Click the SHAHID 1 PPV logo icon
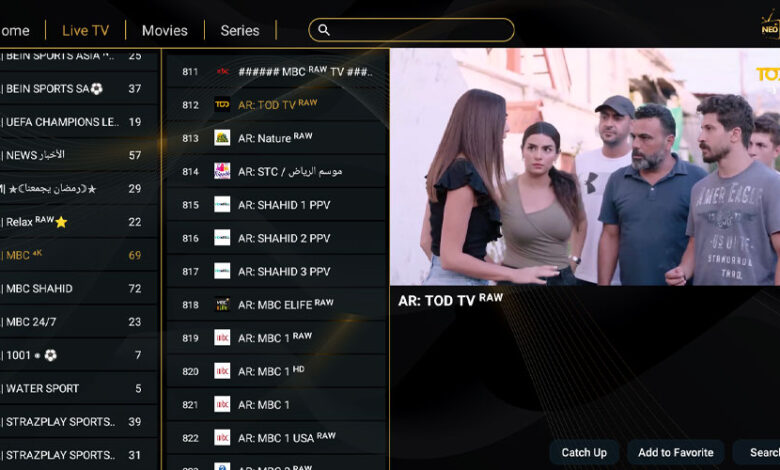780x470 pixels. [222, 204]
